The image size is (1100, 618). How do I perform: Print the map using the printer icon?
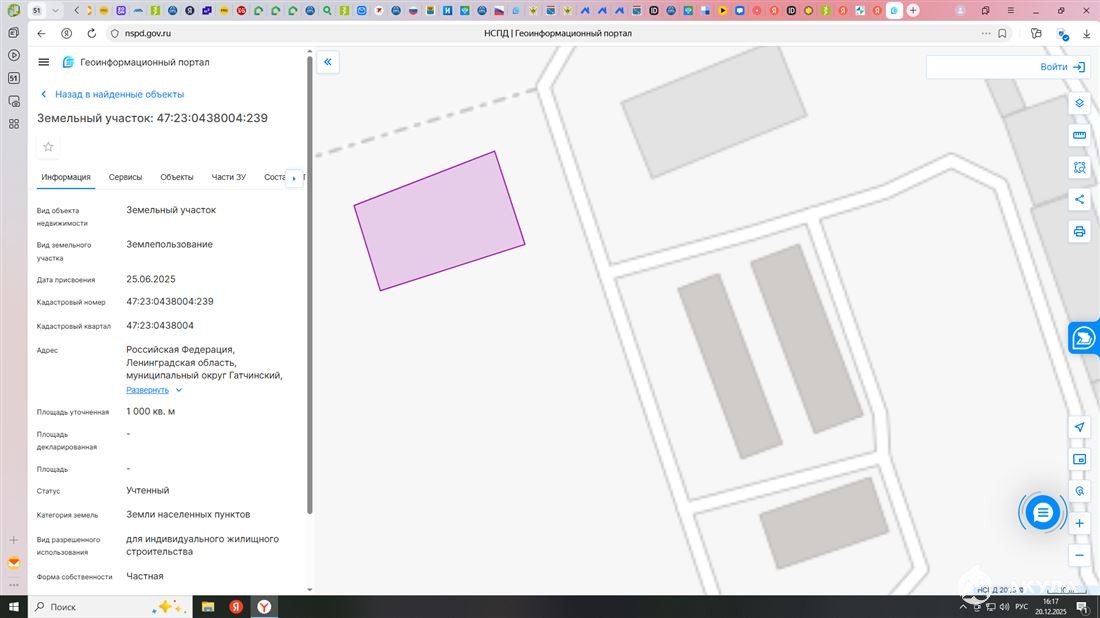coord(1079,231)
